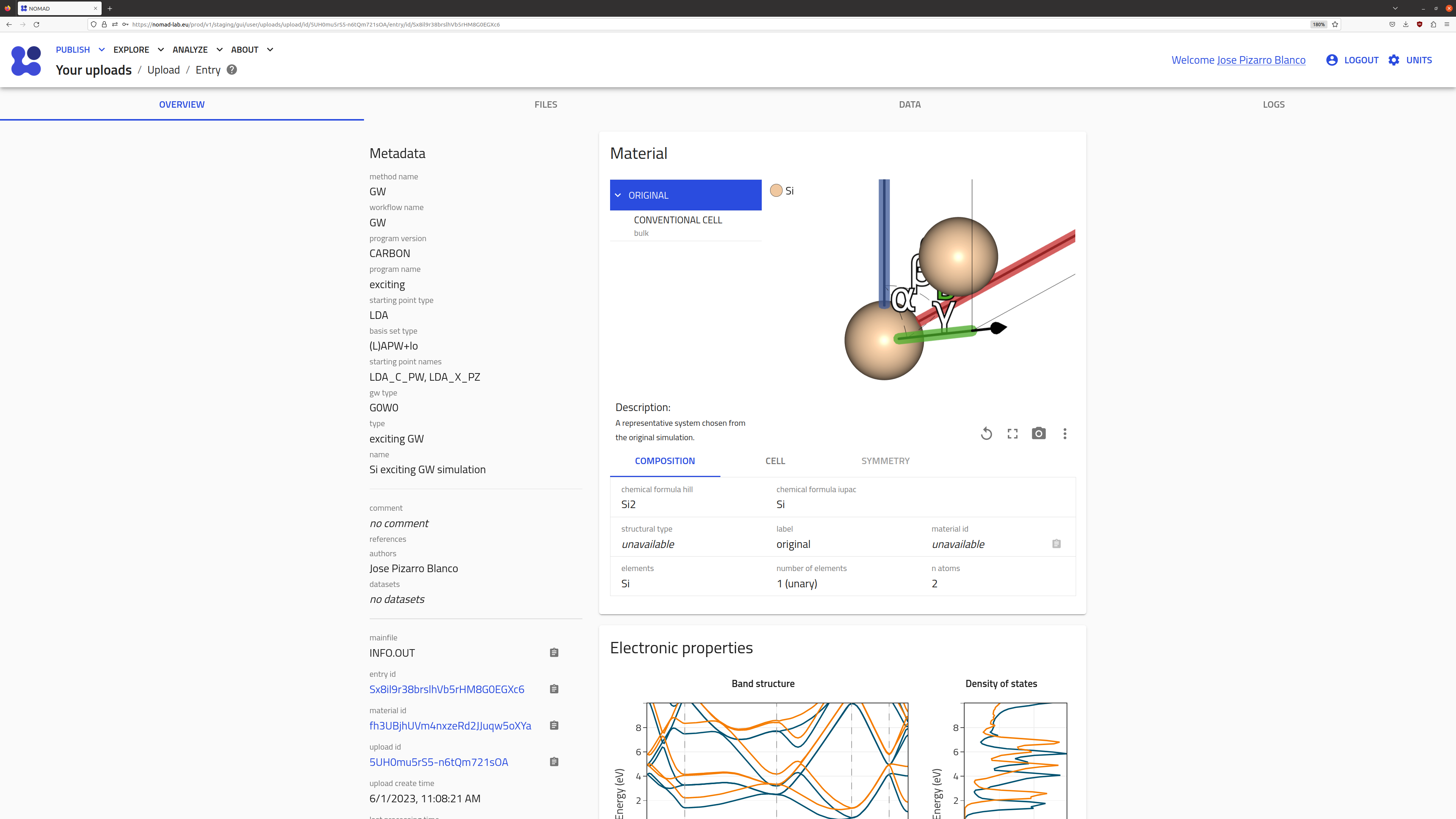The width and height of the screenshot is (1456, 819).
Task: Open the ANALYZE menu
Action: pyautogui.click(x=190, y=50)
